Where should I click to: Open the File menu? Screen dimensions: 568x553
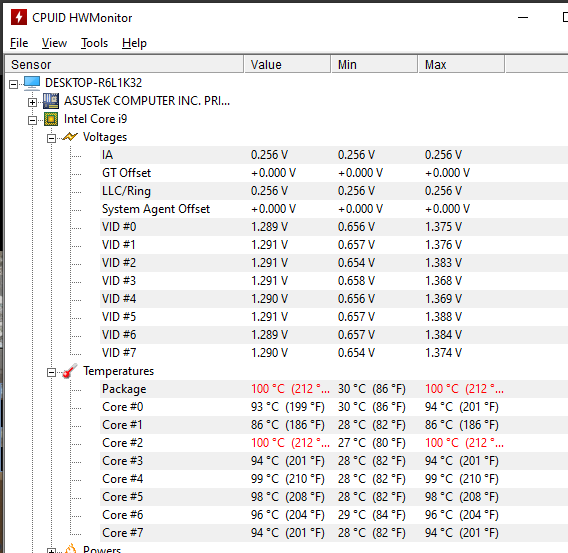pos(19,43)
